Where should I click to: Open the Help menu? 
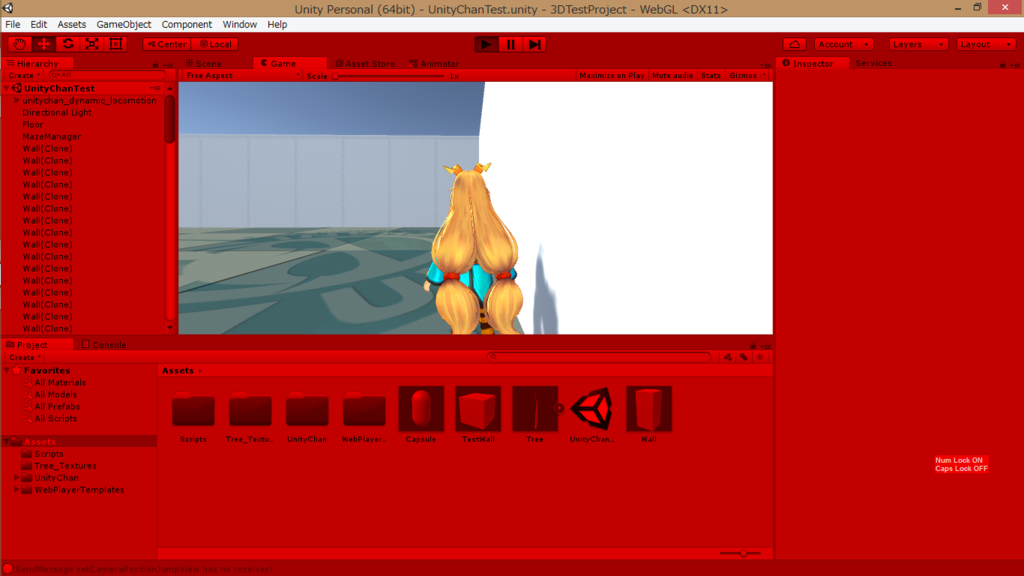coord(277,24)
